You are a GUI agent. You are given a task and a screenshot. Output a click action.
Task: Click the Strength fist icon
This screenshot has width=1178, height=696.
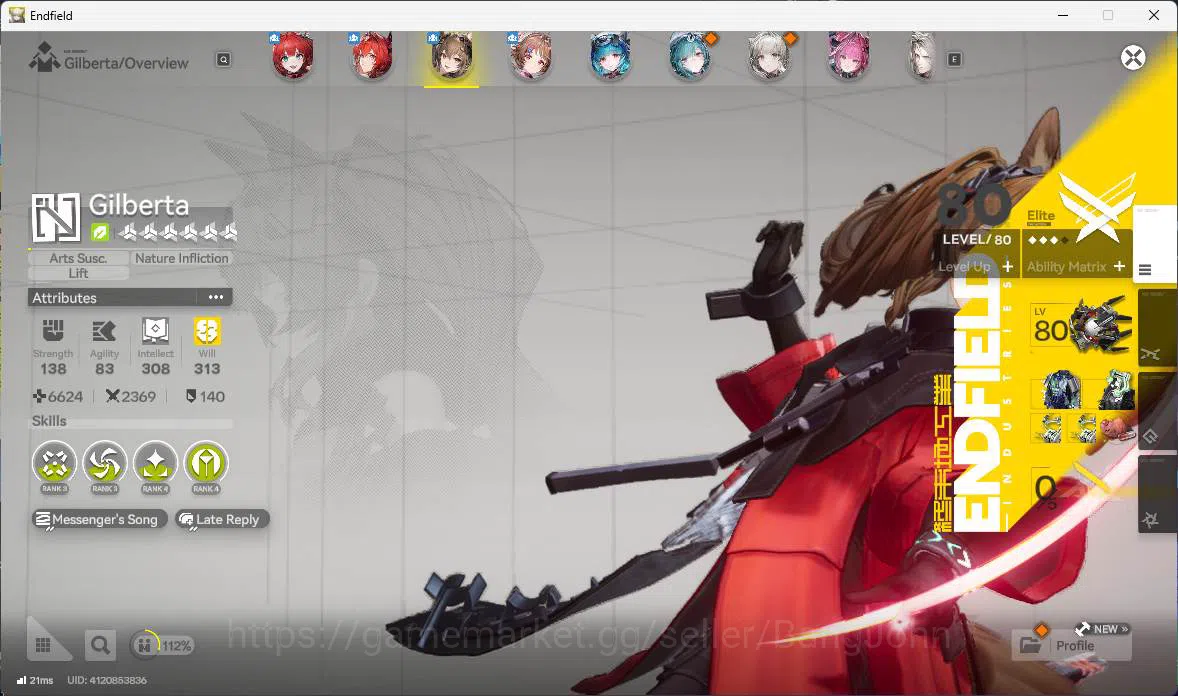tap(53, 330)
